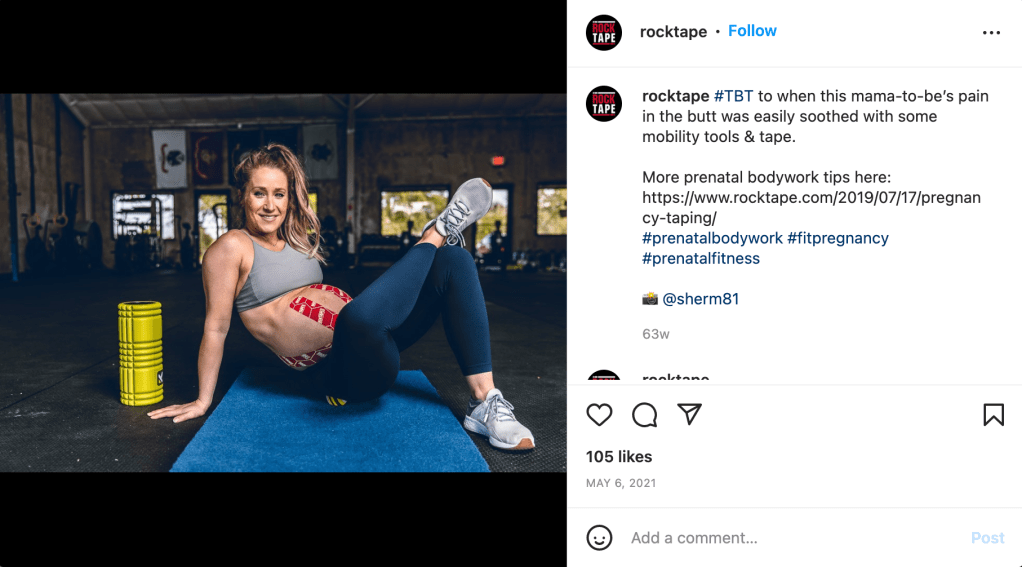
Task: Open the #prenatalfitness hashtag
Action: (x=701, y=258)
